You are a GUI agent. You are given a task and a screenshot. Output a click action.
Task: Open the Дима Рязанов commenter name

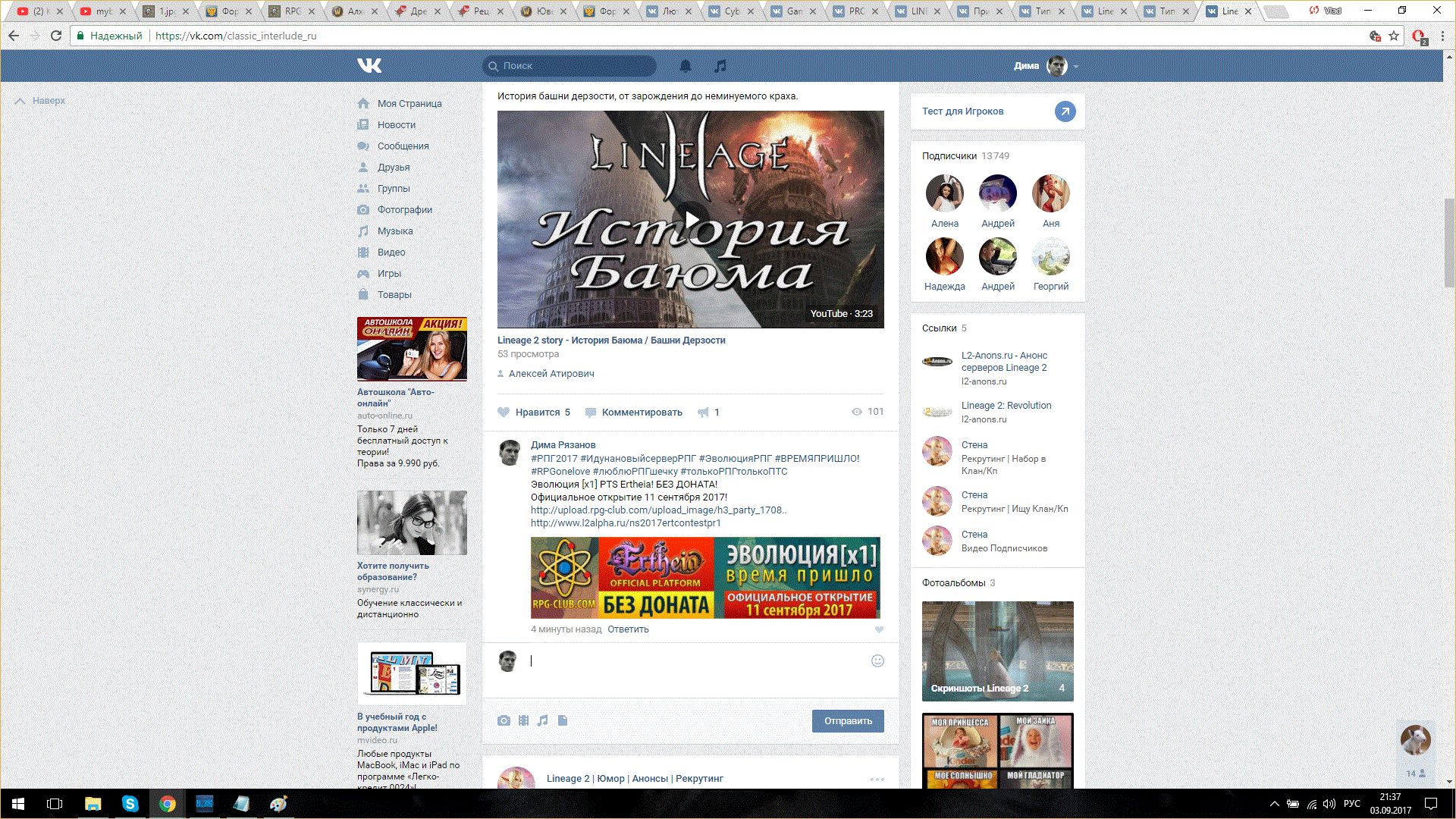pos(563,445)
